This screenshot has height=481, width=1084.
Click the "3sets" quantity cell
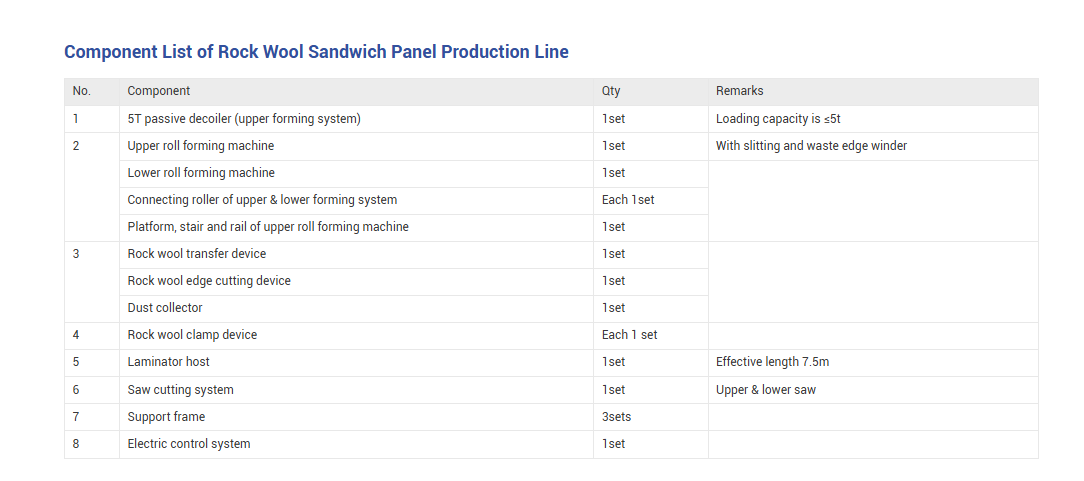tap(616, 417)
